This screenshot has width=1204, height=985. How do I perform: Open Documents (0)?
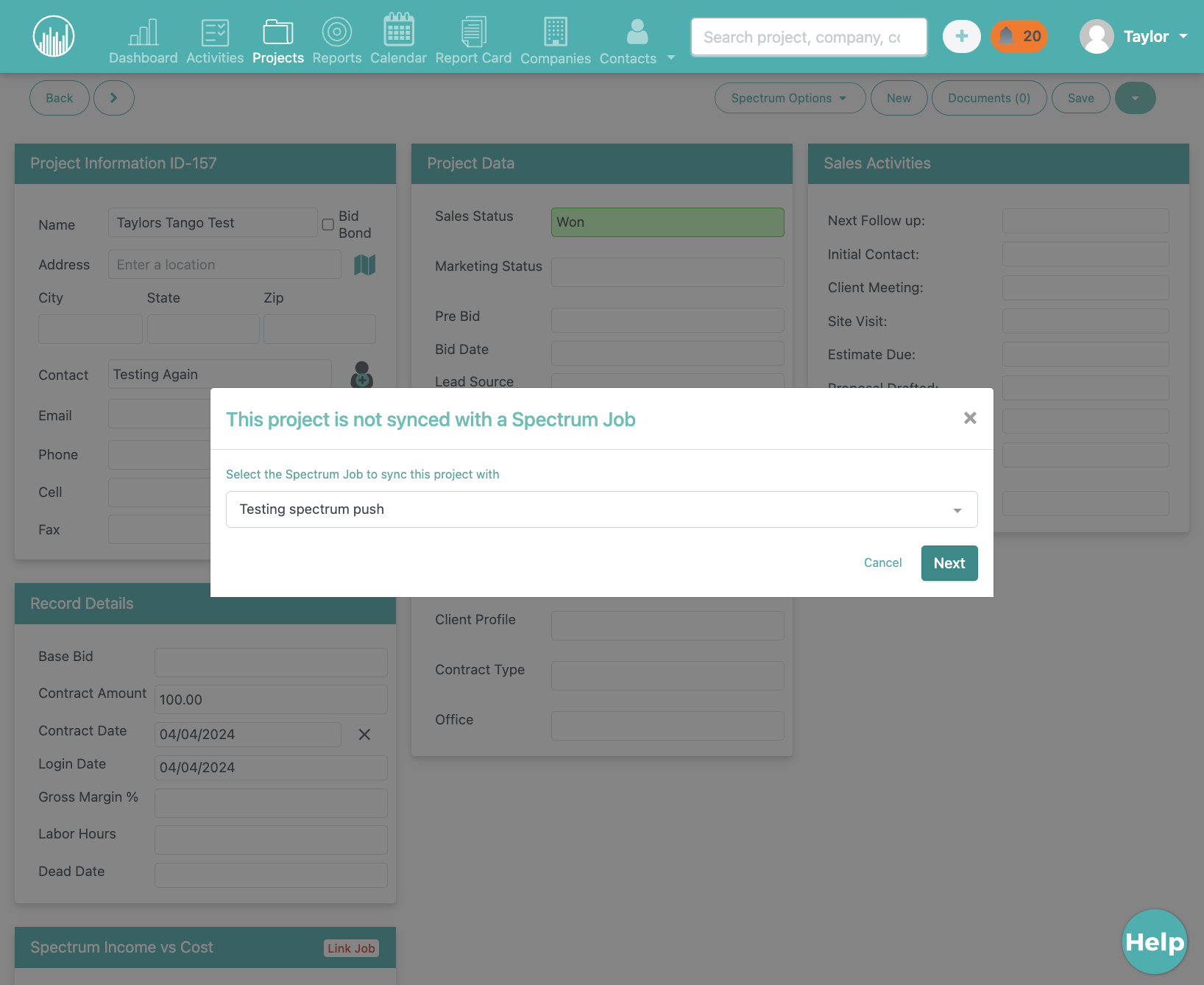(x=989, y=98)
